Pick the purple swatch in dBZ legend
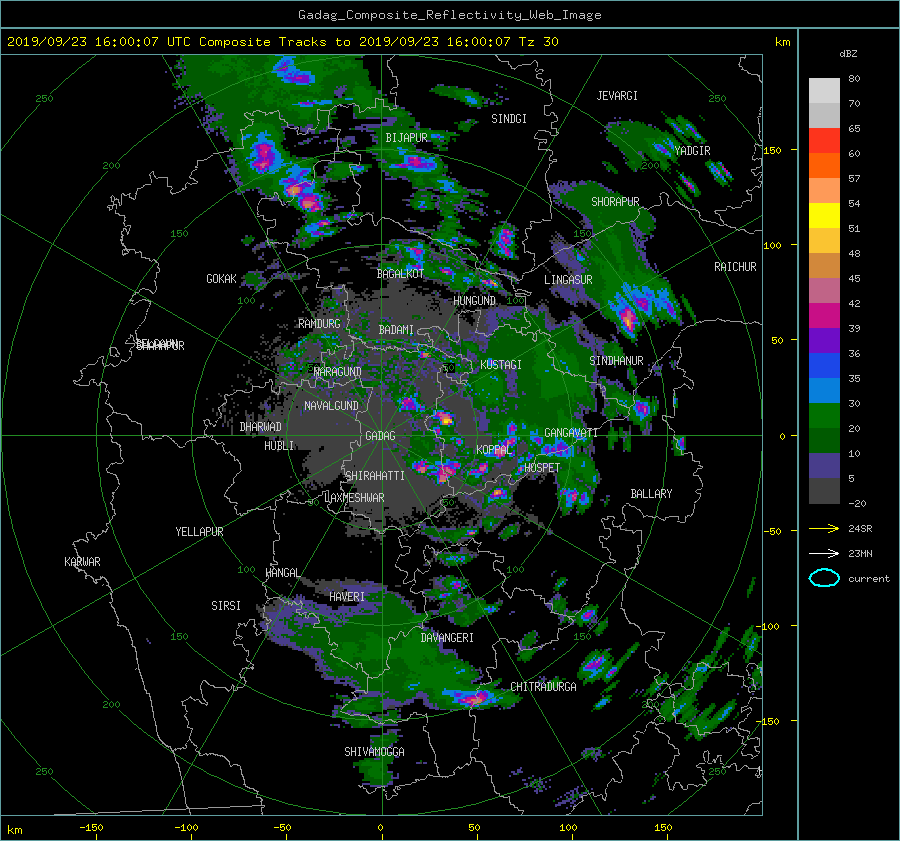900x841 pixels. (x=824, y=340)
